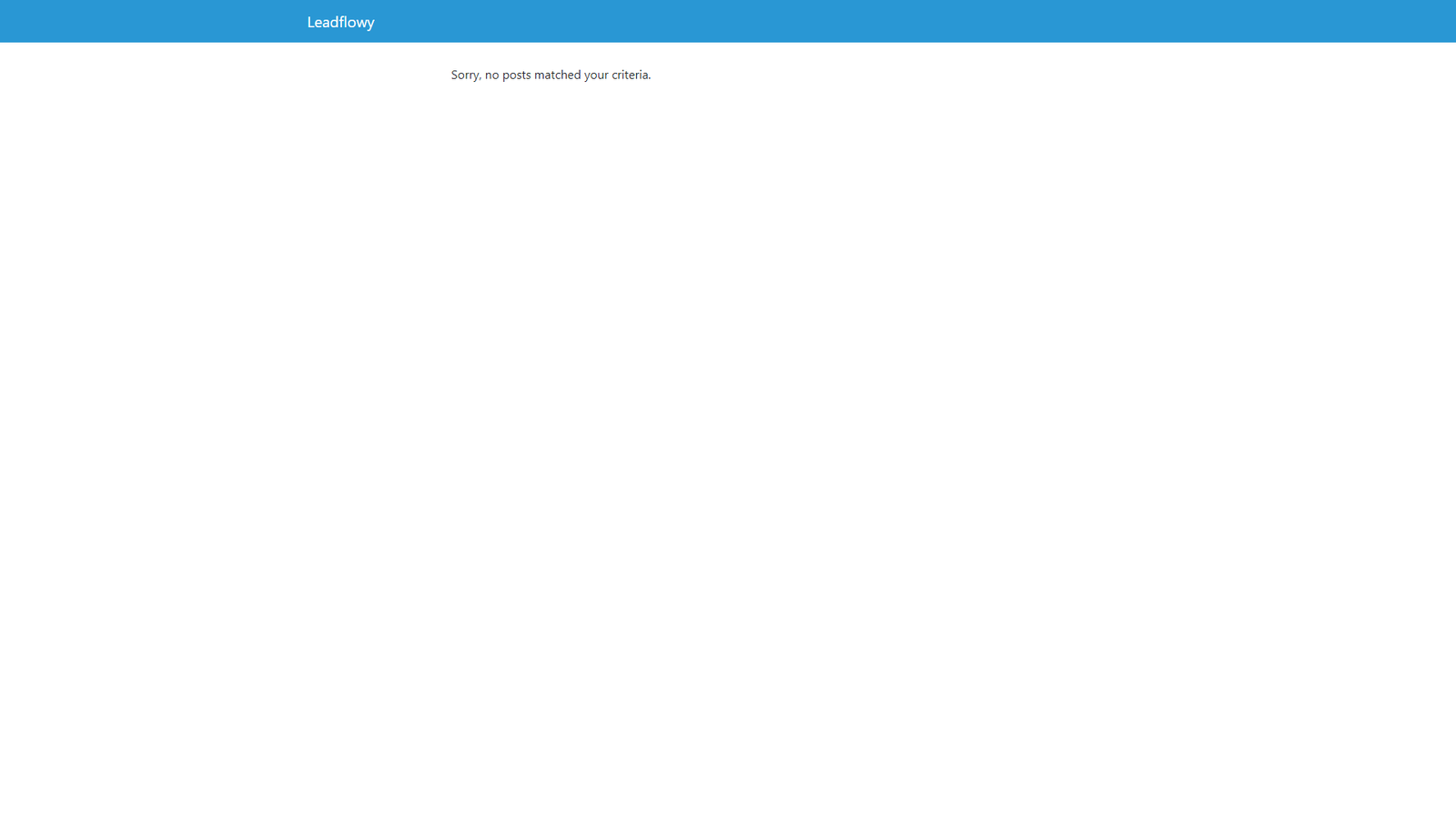
Task: Open the Leadflowy site title link
Action: click(x=340, y=22)
